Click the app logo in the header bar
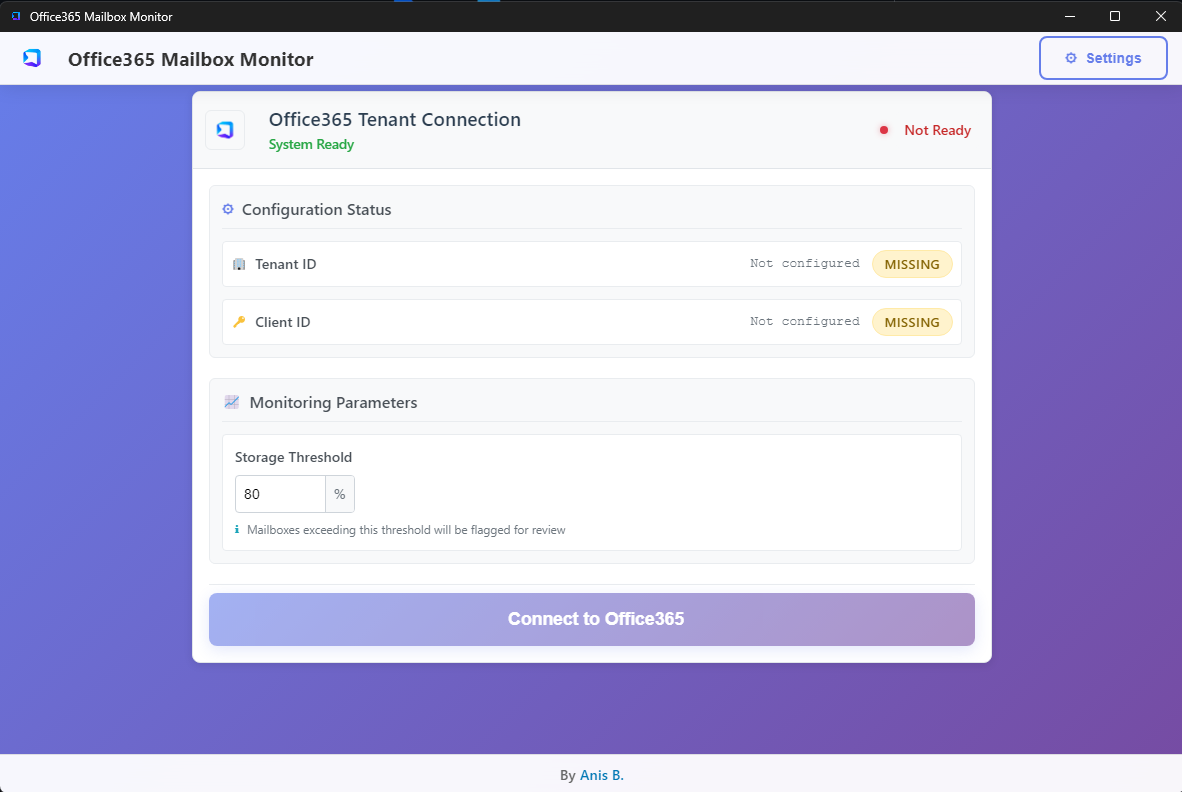1182x792 pixels. tap(32, 59)
